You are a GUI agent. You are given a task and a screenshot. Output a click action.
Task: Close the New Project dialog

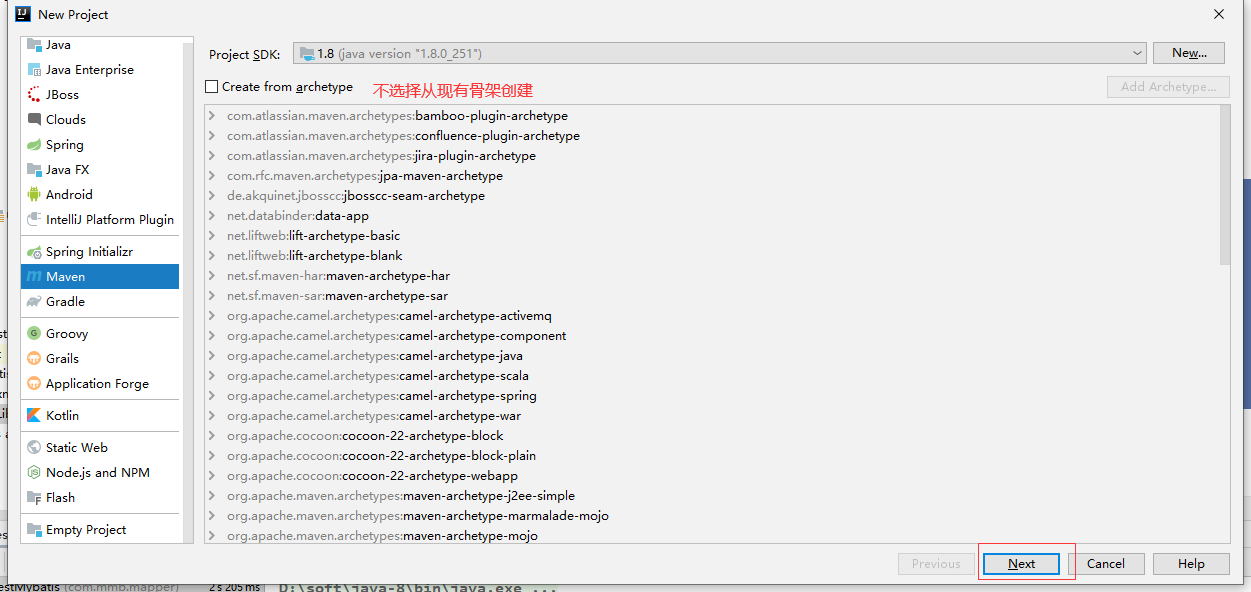pos(1219,14)
